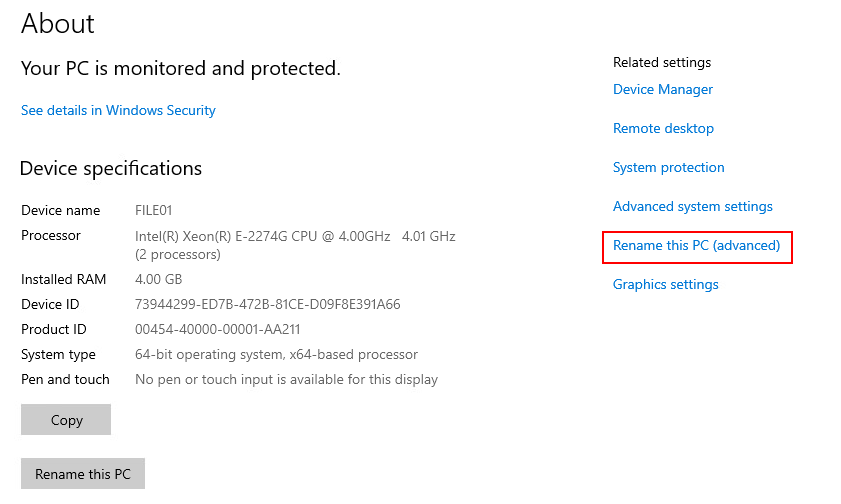Click the Your PC is monitored and protected text

point(181,69)
